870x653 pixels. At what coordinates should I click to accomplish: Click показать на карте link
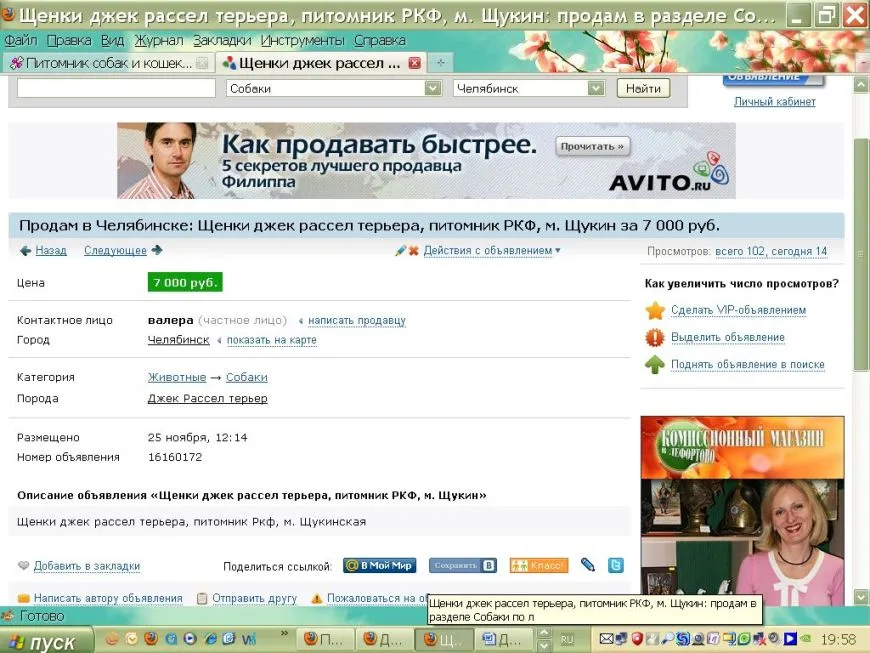[272, 340]
